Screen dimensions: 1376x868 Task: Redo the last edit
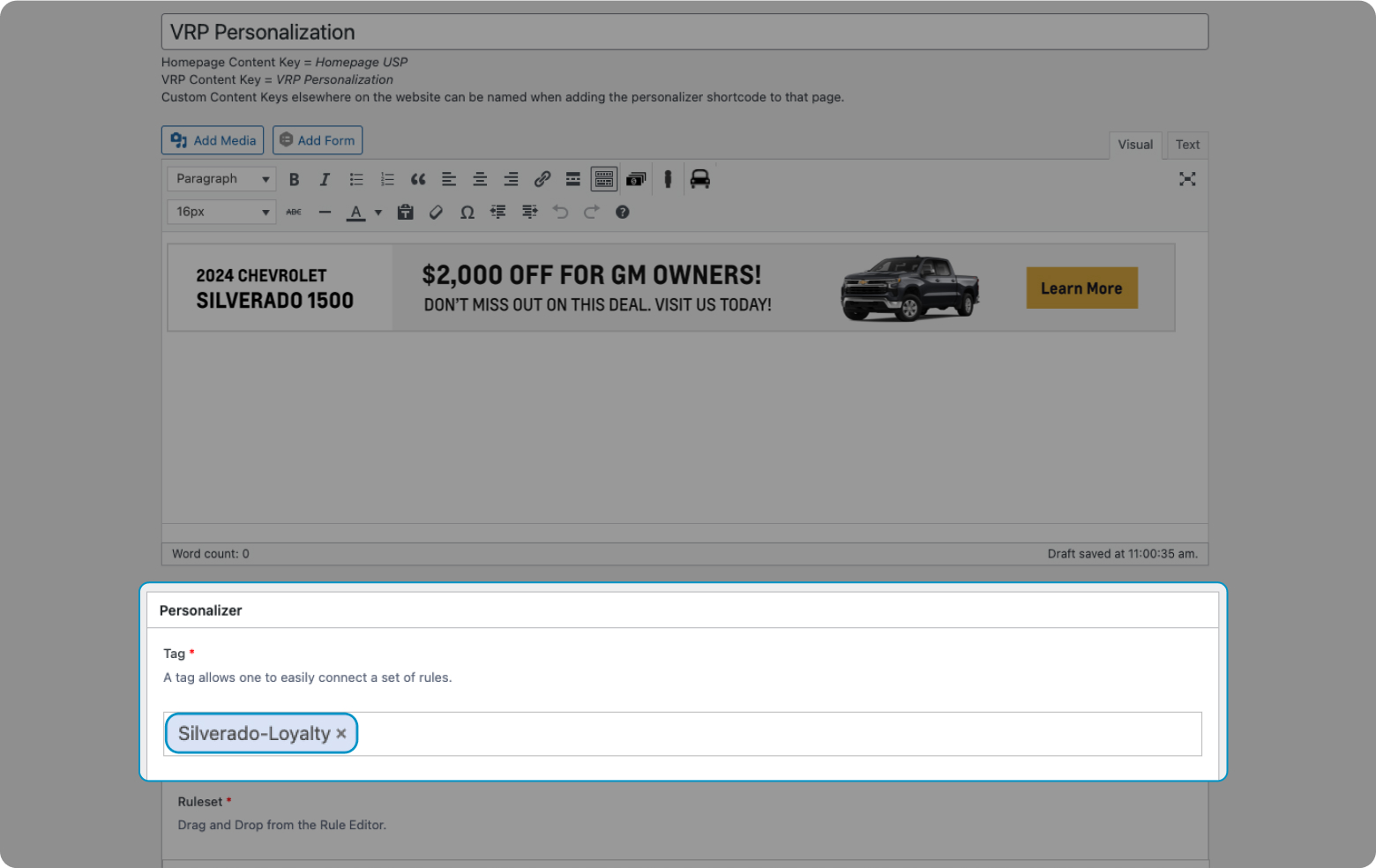point(591,212)
